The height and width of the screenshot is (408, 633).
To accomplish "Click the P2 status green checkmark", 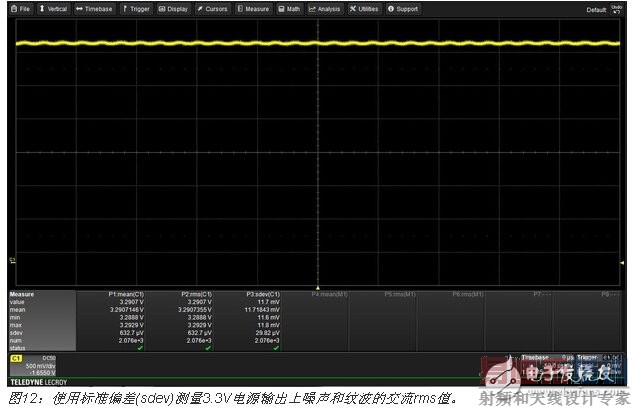I will point(208,348).
